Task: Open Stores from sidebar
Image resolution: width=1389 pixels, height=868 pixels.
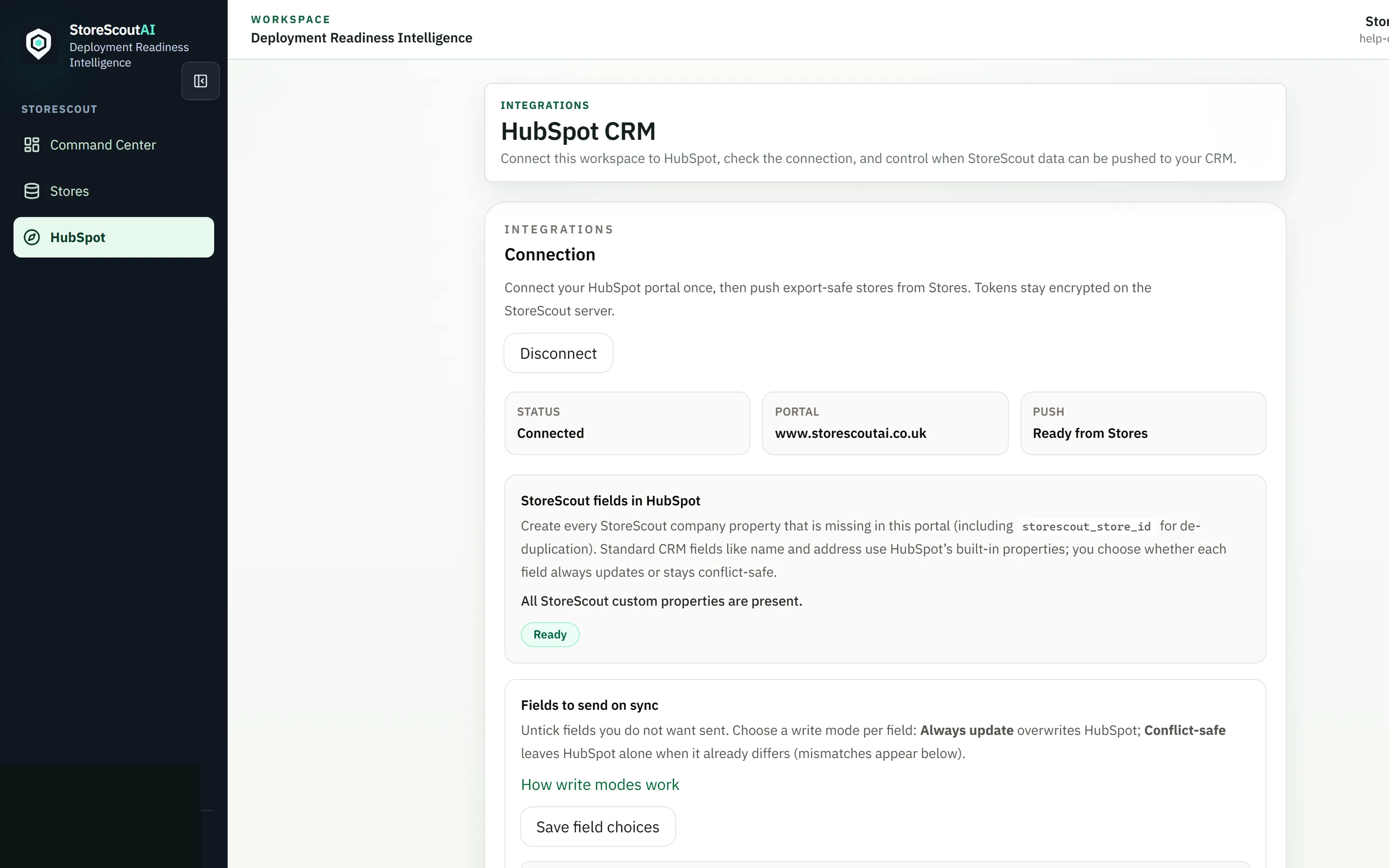Action: [114, 191]
